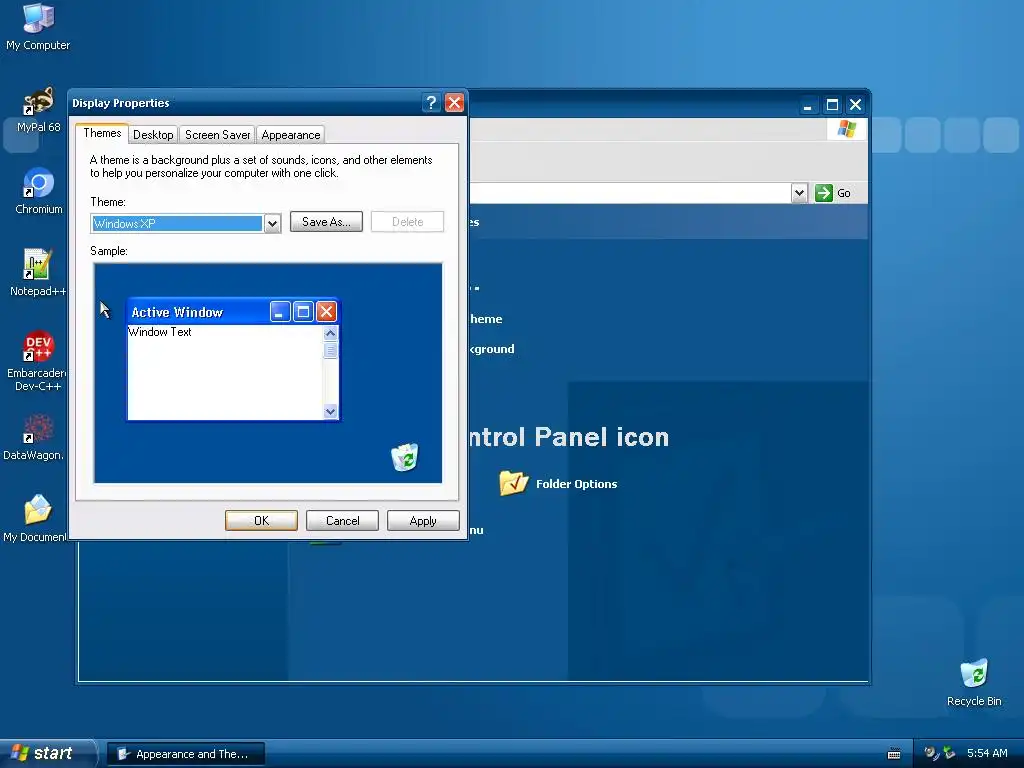Minimize the Control Panel window behind
Image resolution: width=1024 pixels, height=768 pixels.
808,104
